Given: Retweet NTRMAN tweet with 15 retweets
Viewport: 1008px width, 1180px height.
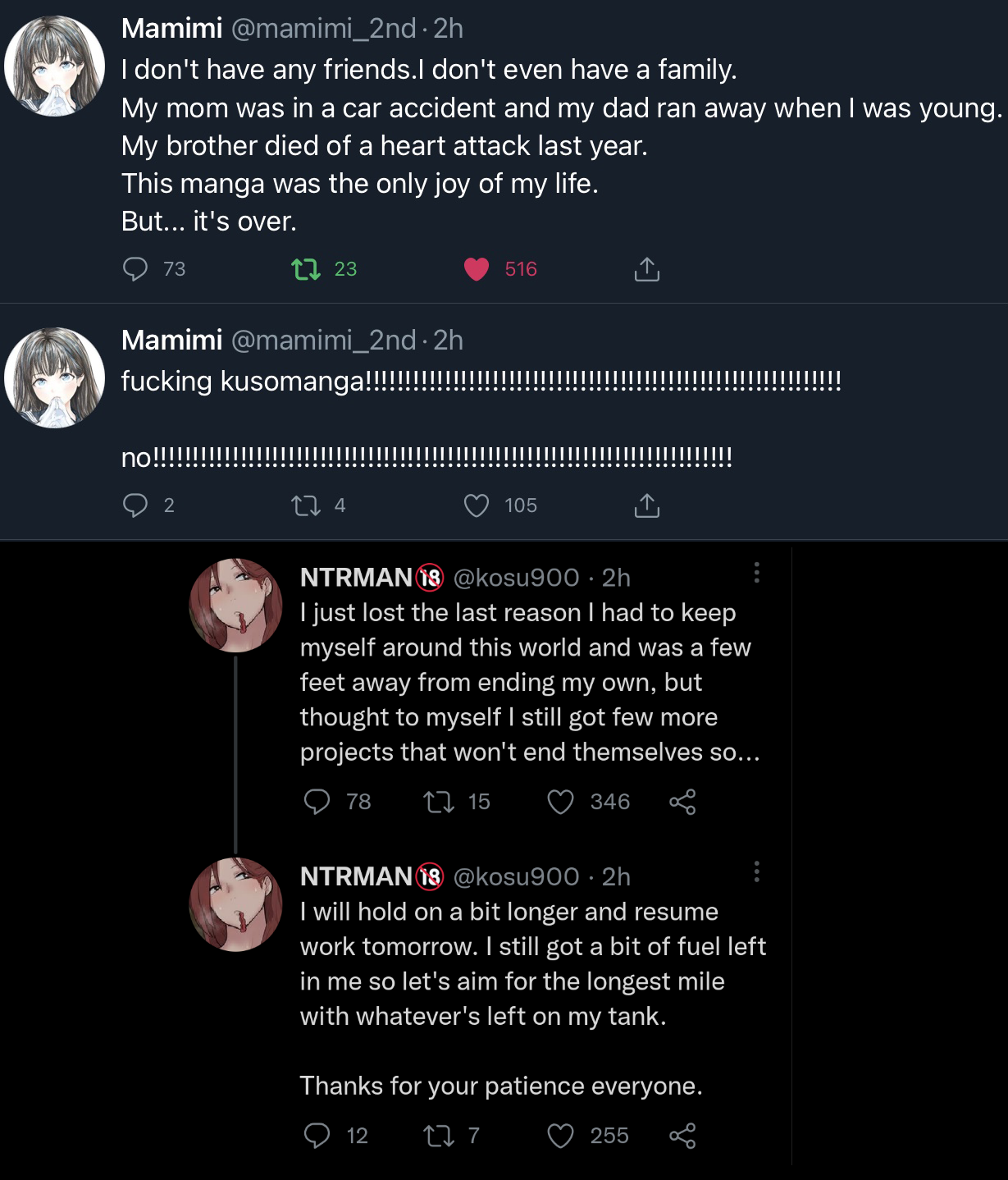Looking at the screenshot, I should pos(439,802).
